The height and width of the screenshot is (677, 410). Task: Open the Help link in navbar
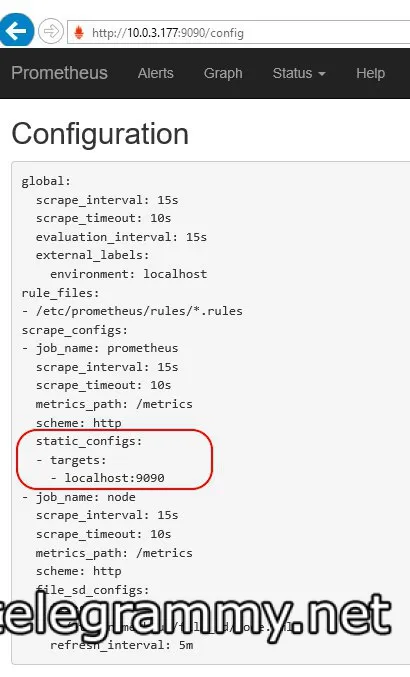(370, 73)
